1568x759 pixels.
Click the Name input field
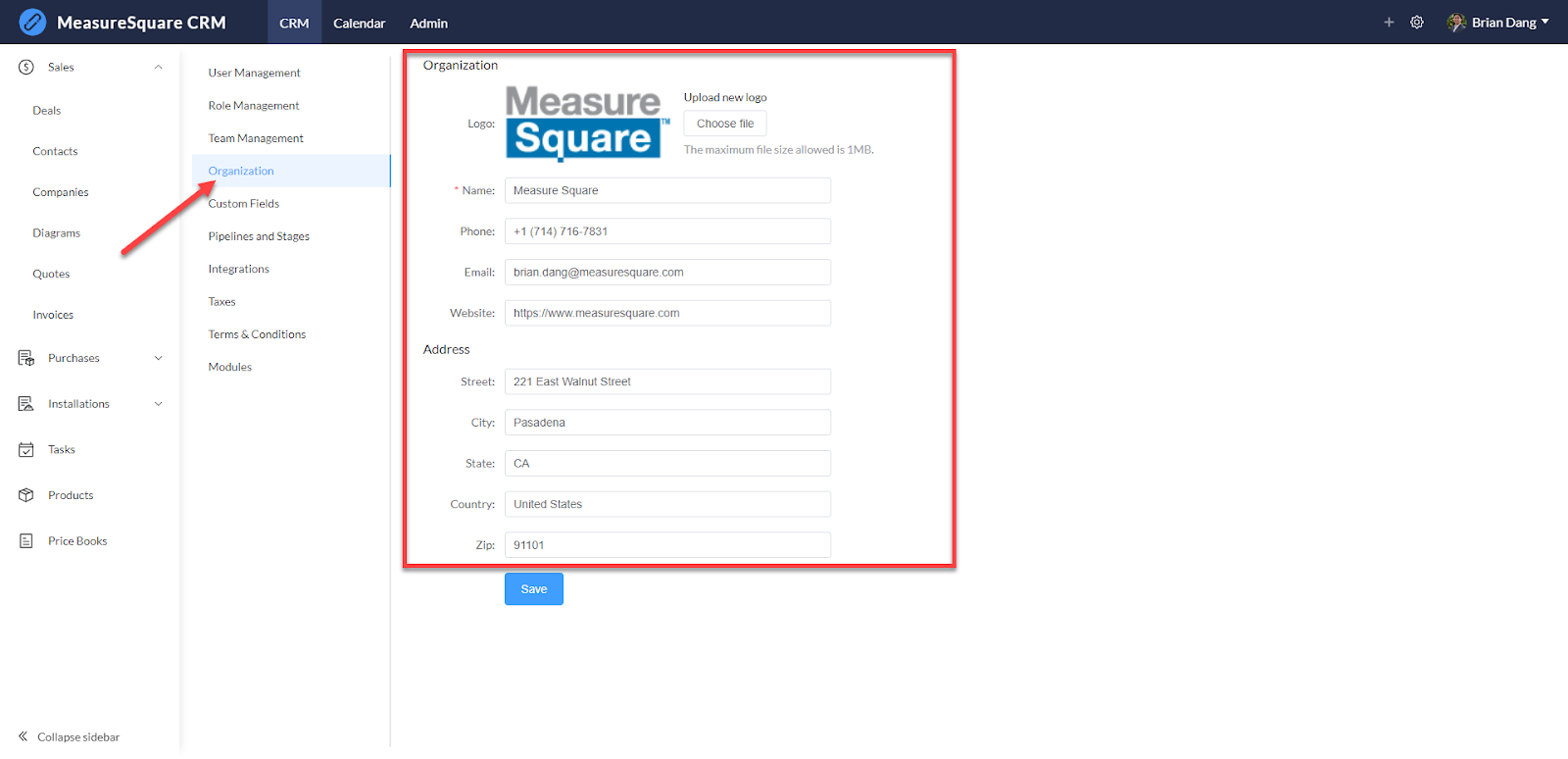667,190
